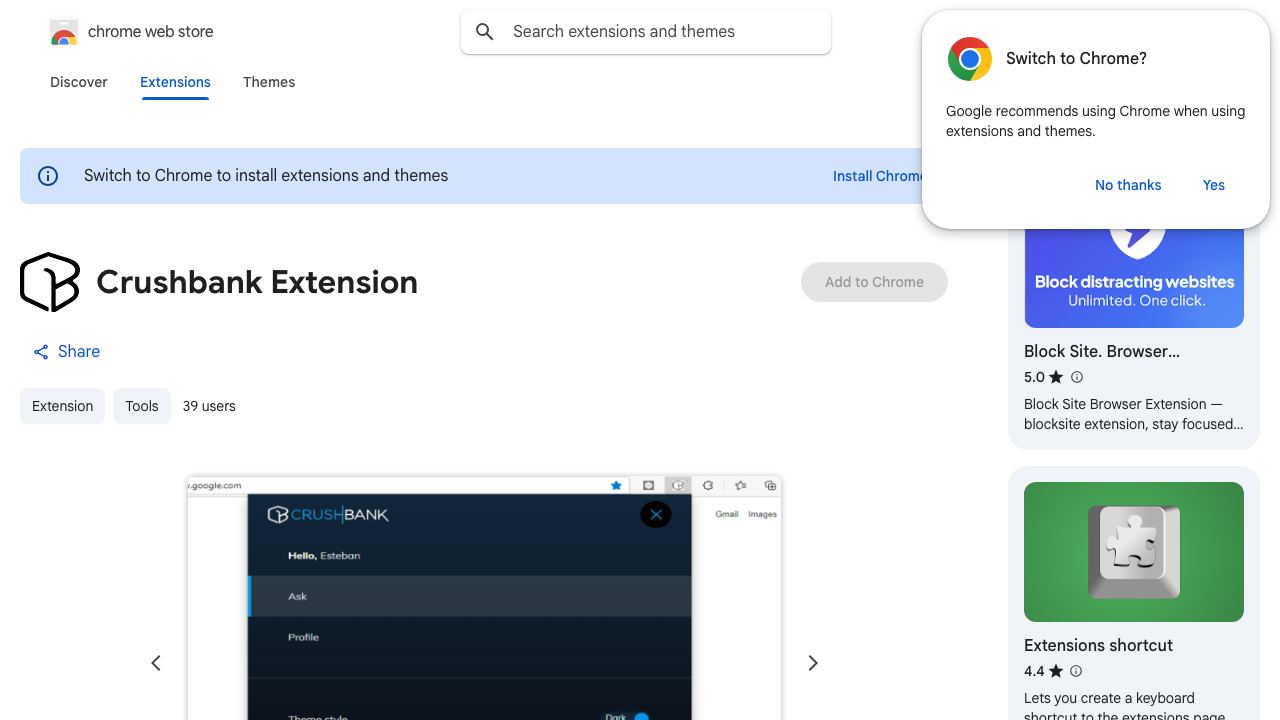Click the 39 users text
The image size is (1280, 720).
click(x=209, y=406)
